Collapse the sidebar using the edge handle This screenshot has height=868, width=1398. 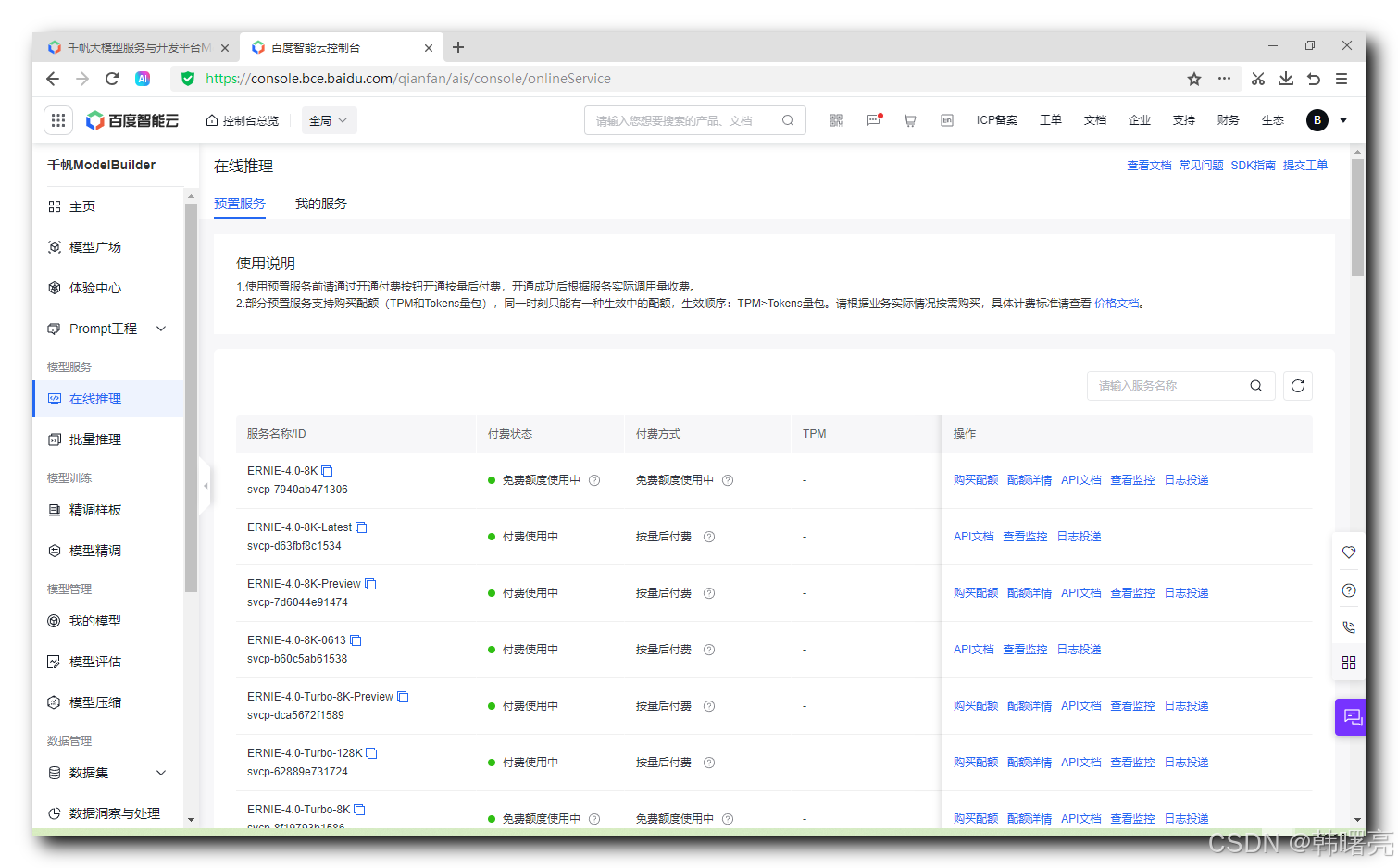pyautogui.click(x=206, y=485)
